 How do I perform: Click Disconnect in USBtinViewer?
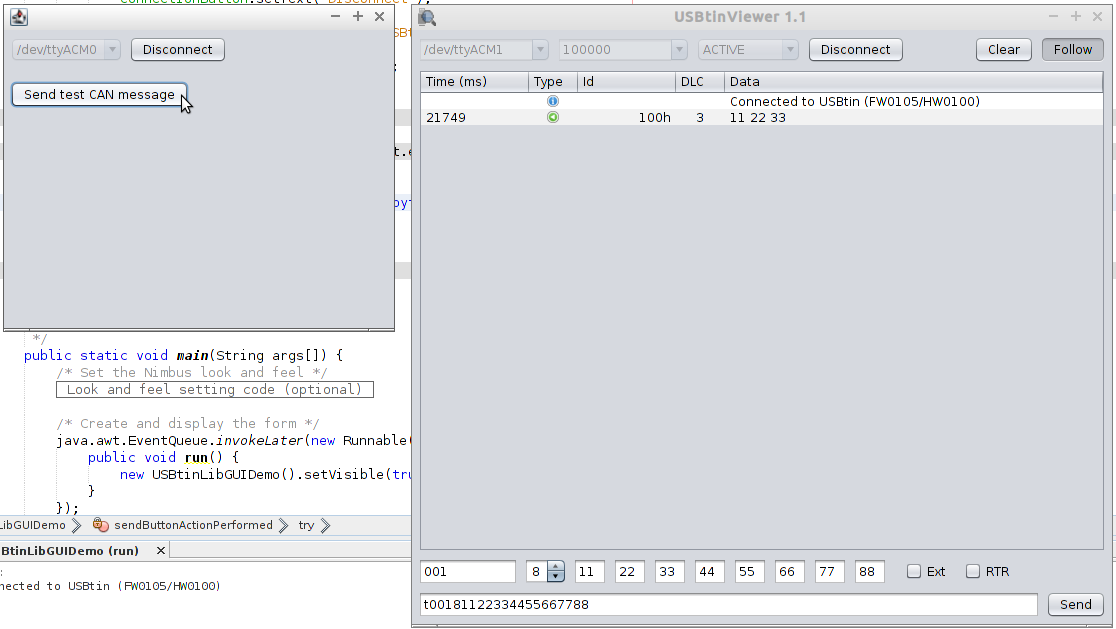tap(856, 50)
